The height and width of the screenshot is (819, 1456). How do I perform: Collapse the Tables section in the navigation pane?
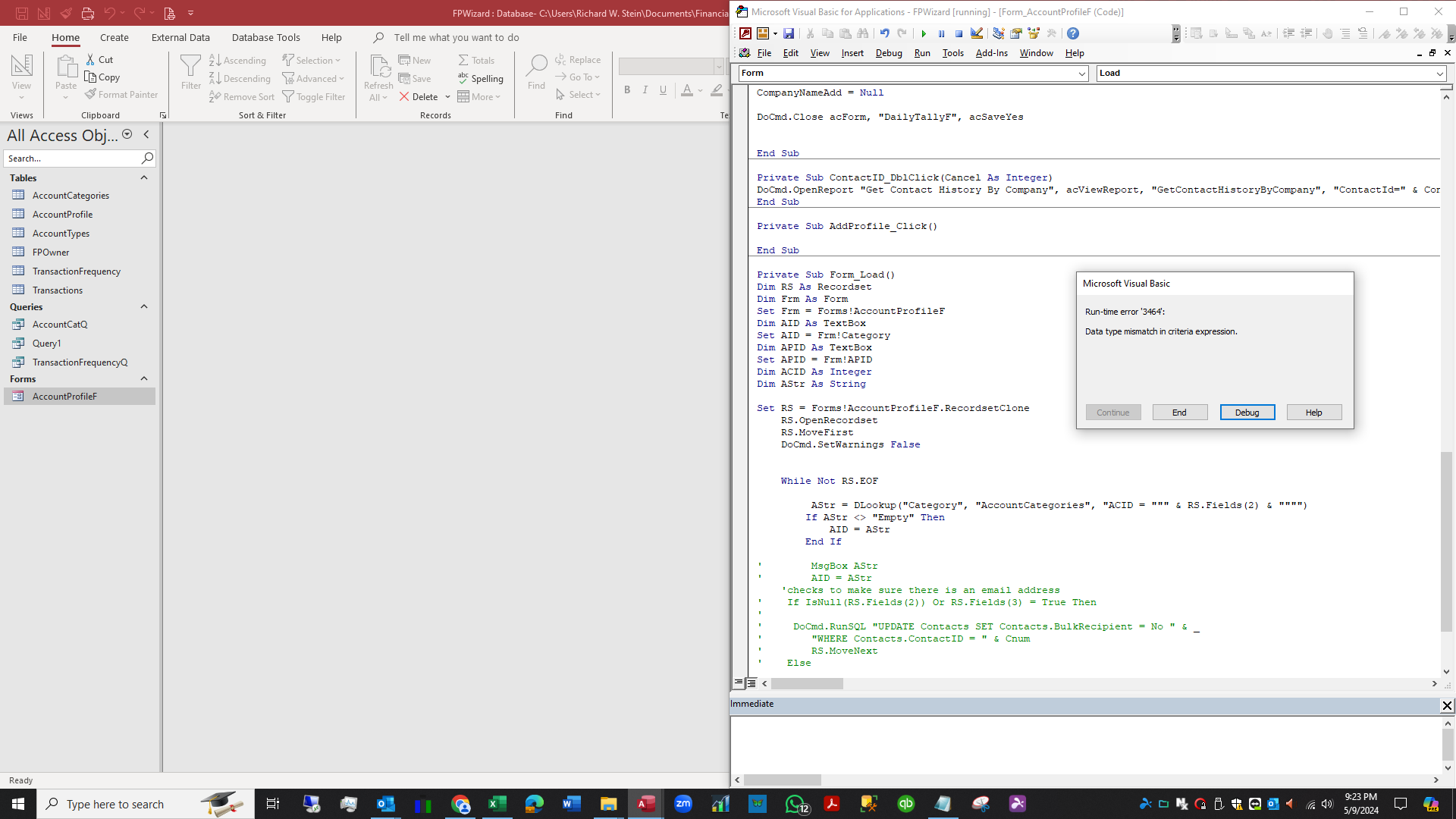pos(144,177)
